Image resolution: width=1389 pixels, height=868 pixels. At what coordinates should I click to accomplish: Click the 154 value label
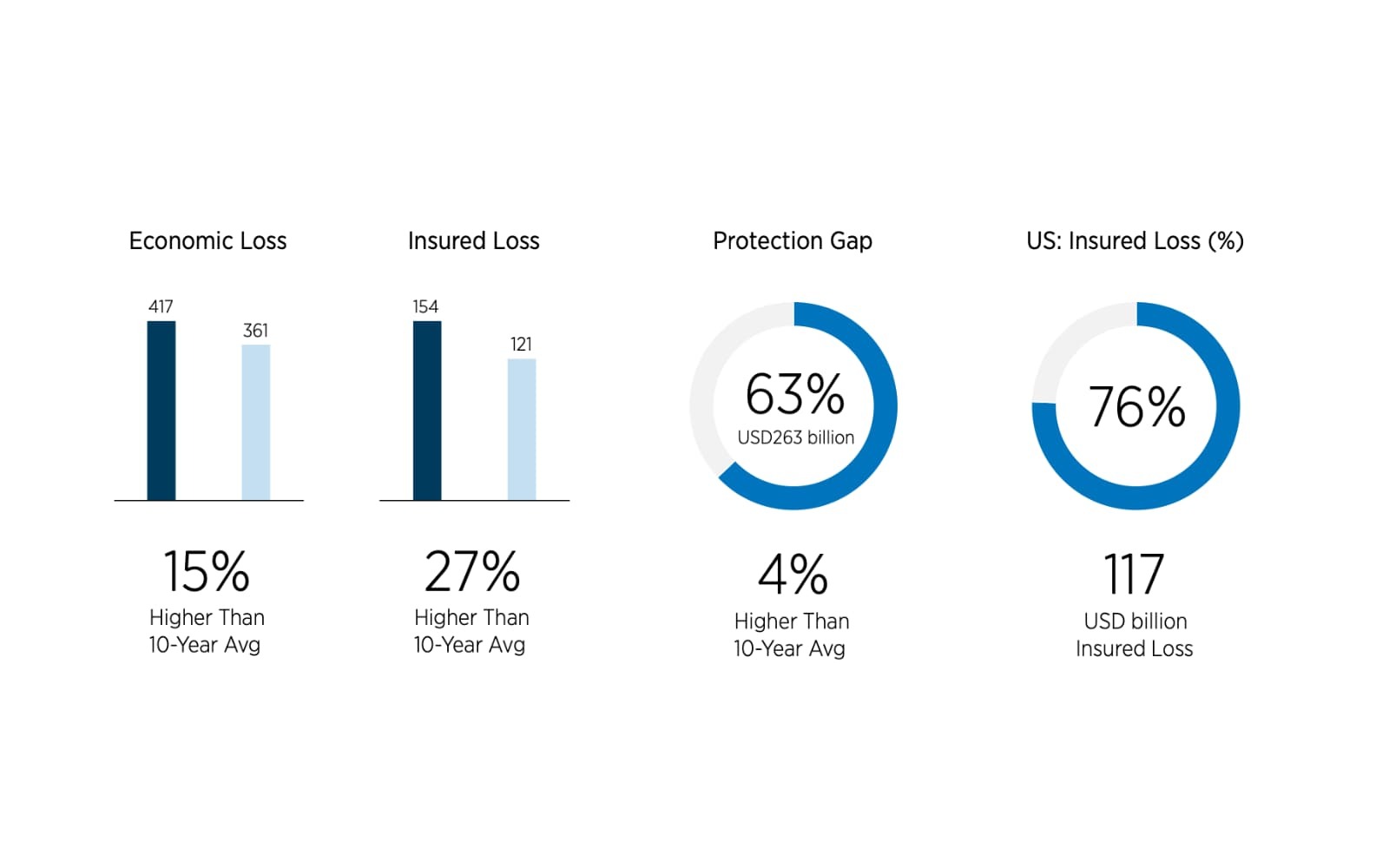point(425,306)
